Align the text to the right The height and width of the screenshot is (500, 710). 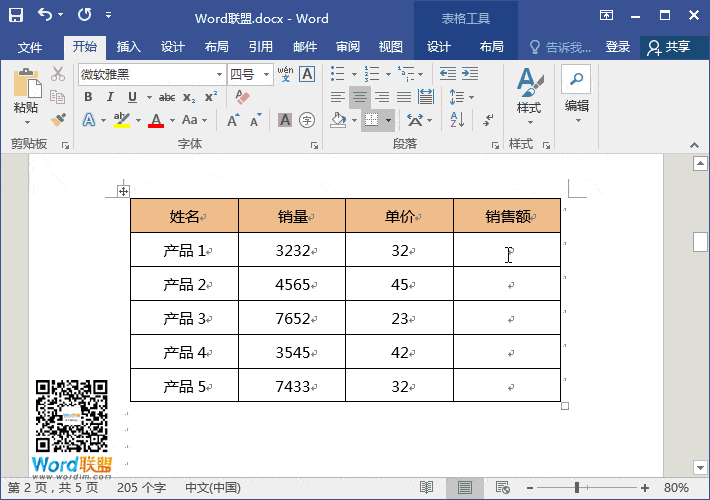(x=382, y=97)
